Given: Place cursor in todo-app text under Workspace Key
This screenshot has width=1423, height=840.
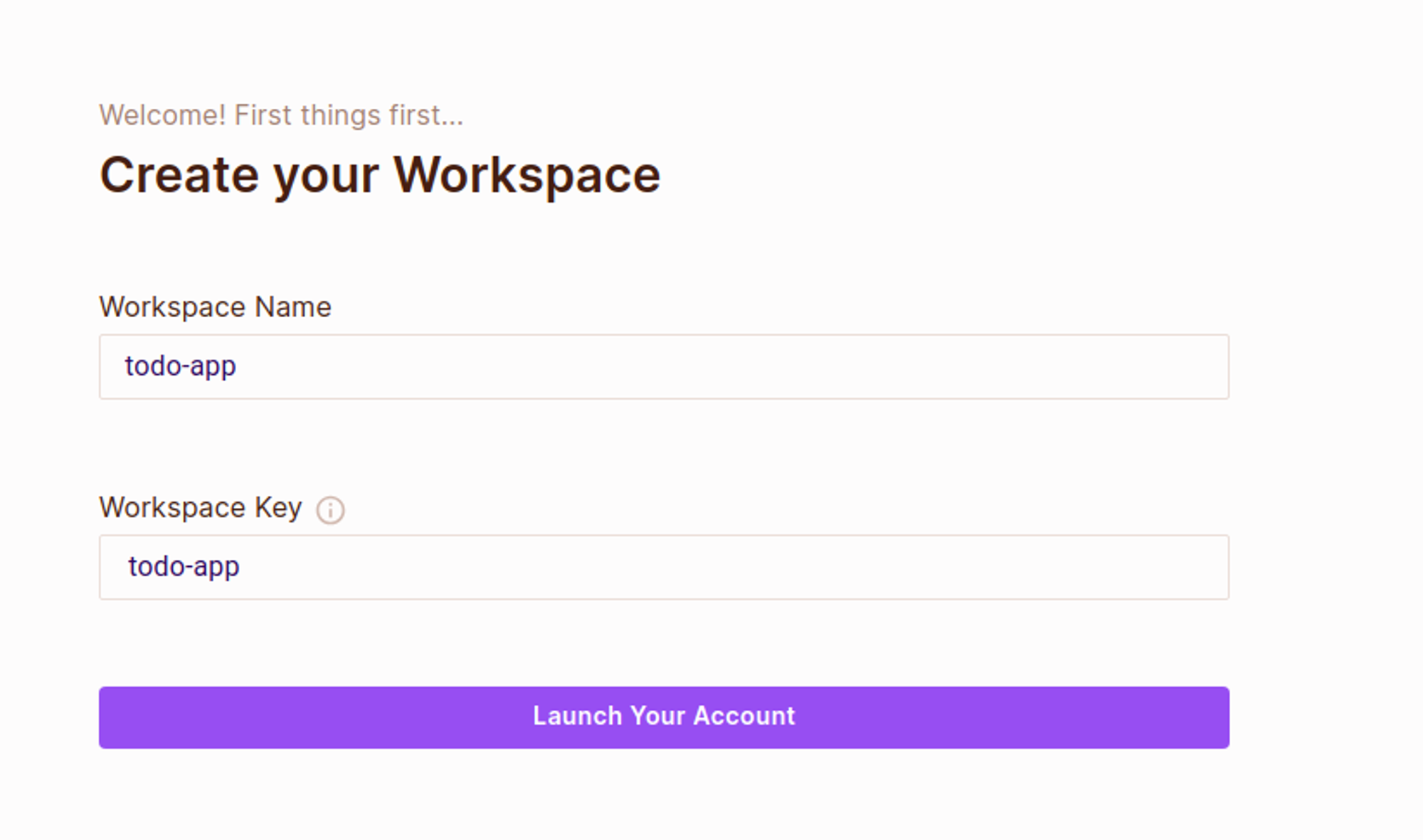Looking at the screenshot, I should (x=184, y=567).
